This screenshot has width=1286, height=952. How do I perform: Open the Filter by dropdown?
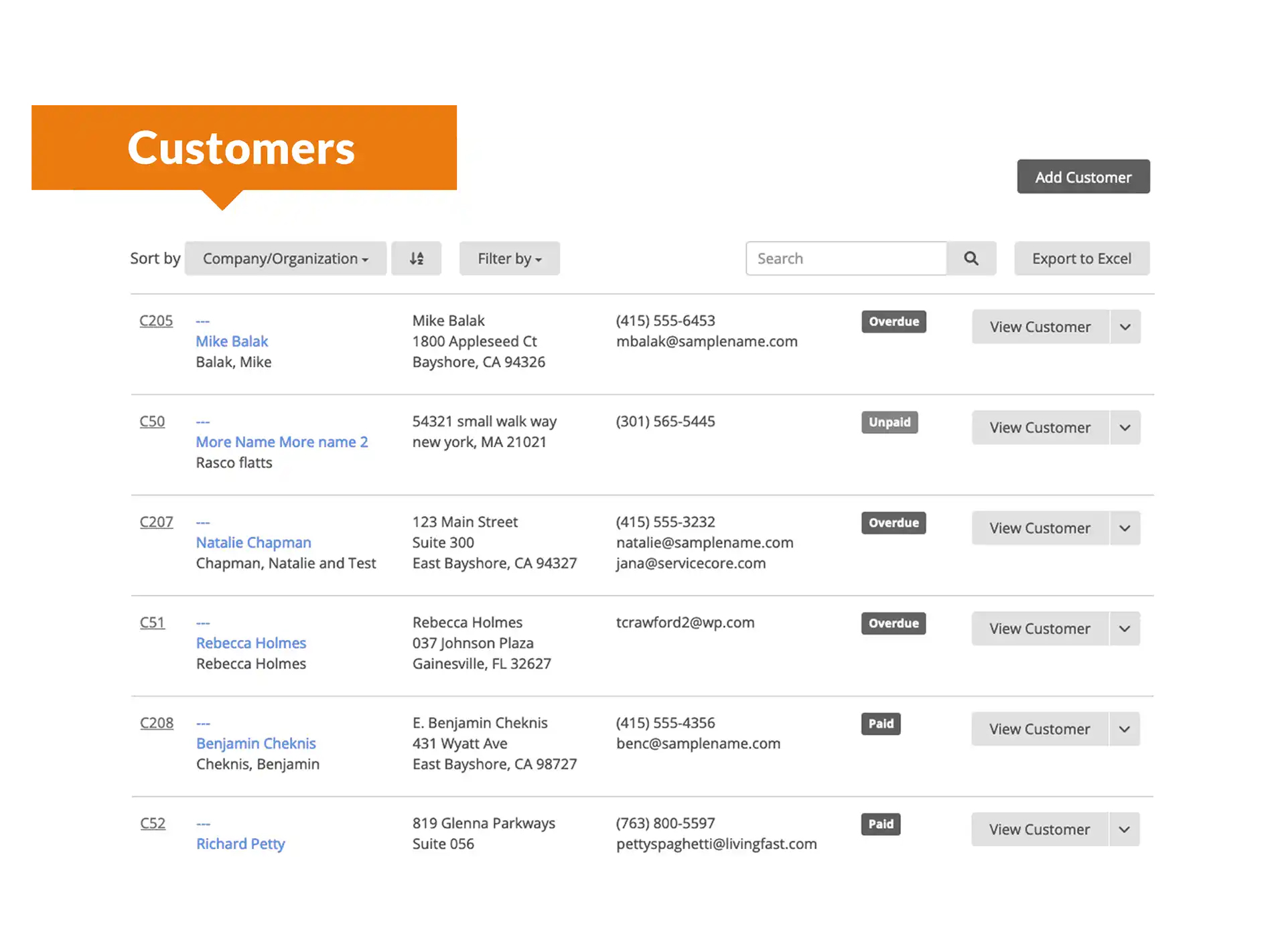point(509,258)
